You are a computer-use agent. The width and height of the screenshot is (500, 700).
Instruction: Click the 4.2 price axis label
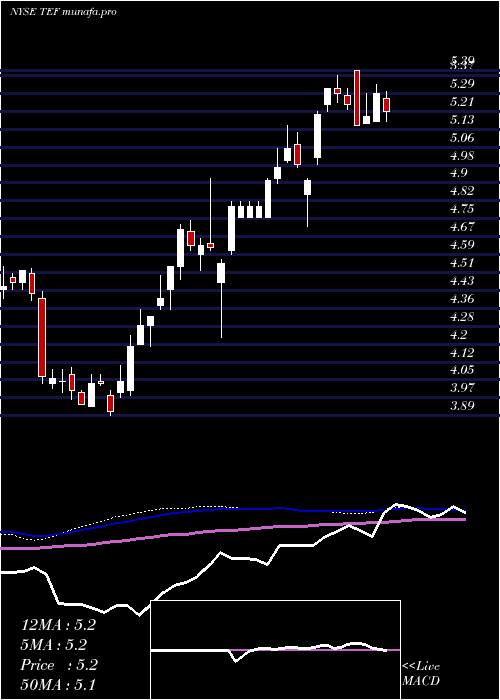point(458,334)
